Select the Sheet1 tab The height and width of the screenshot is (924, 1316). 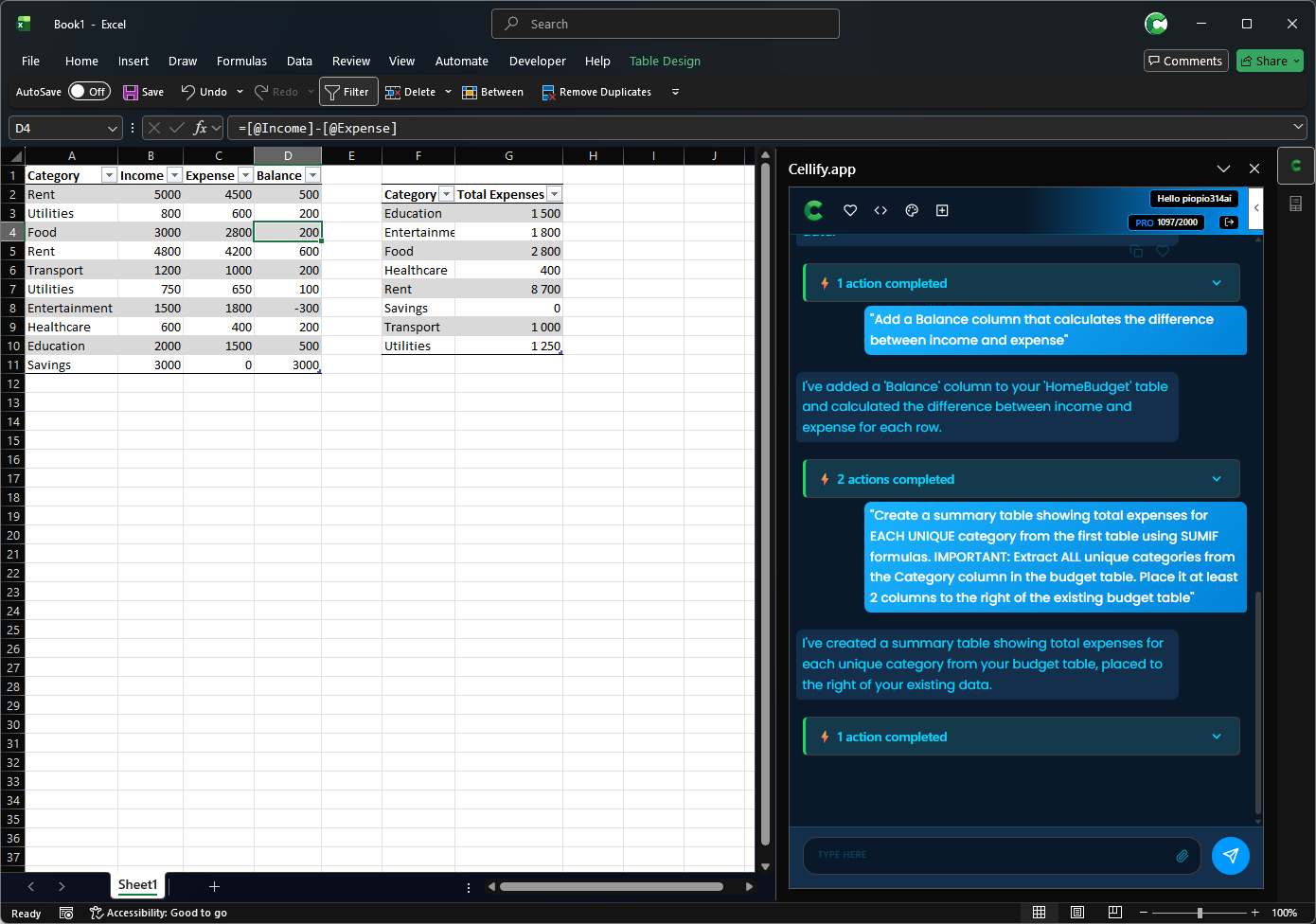[137, 885]
